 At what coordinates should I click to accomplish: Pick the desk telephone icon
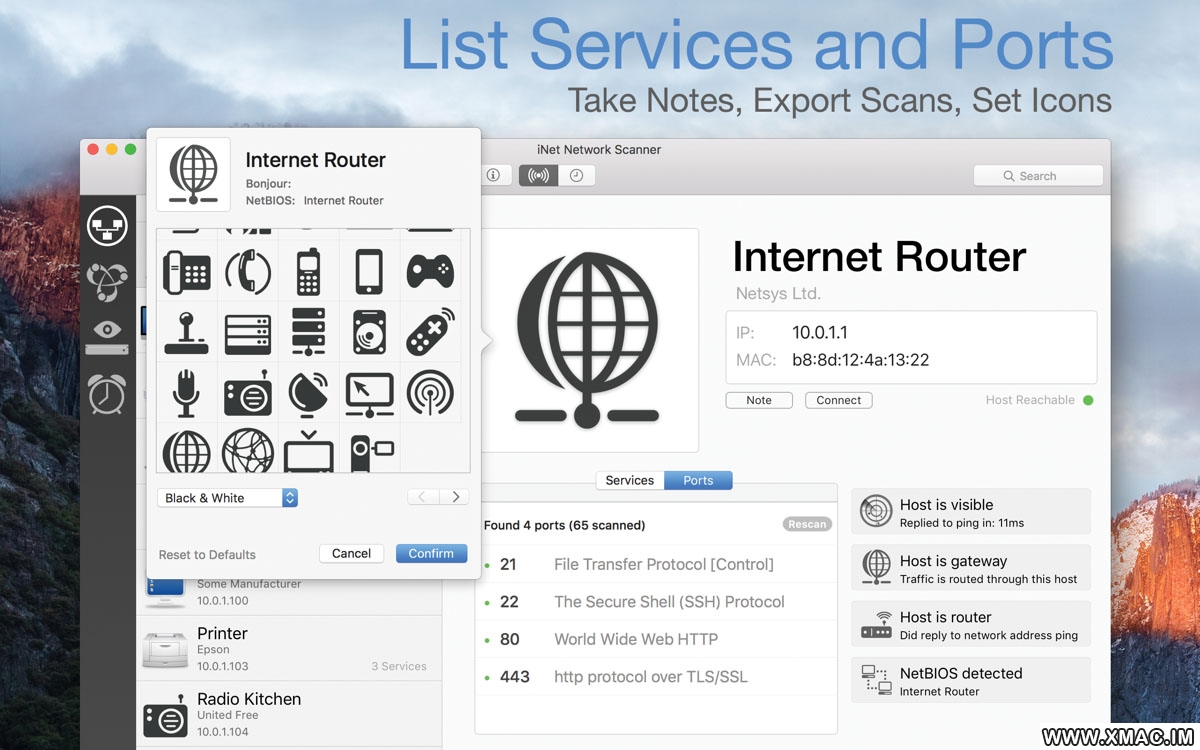[x=186, y=270]
